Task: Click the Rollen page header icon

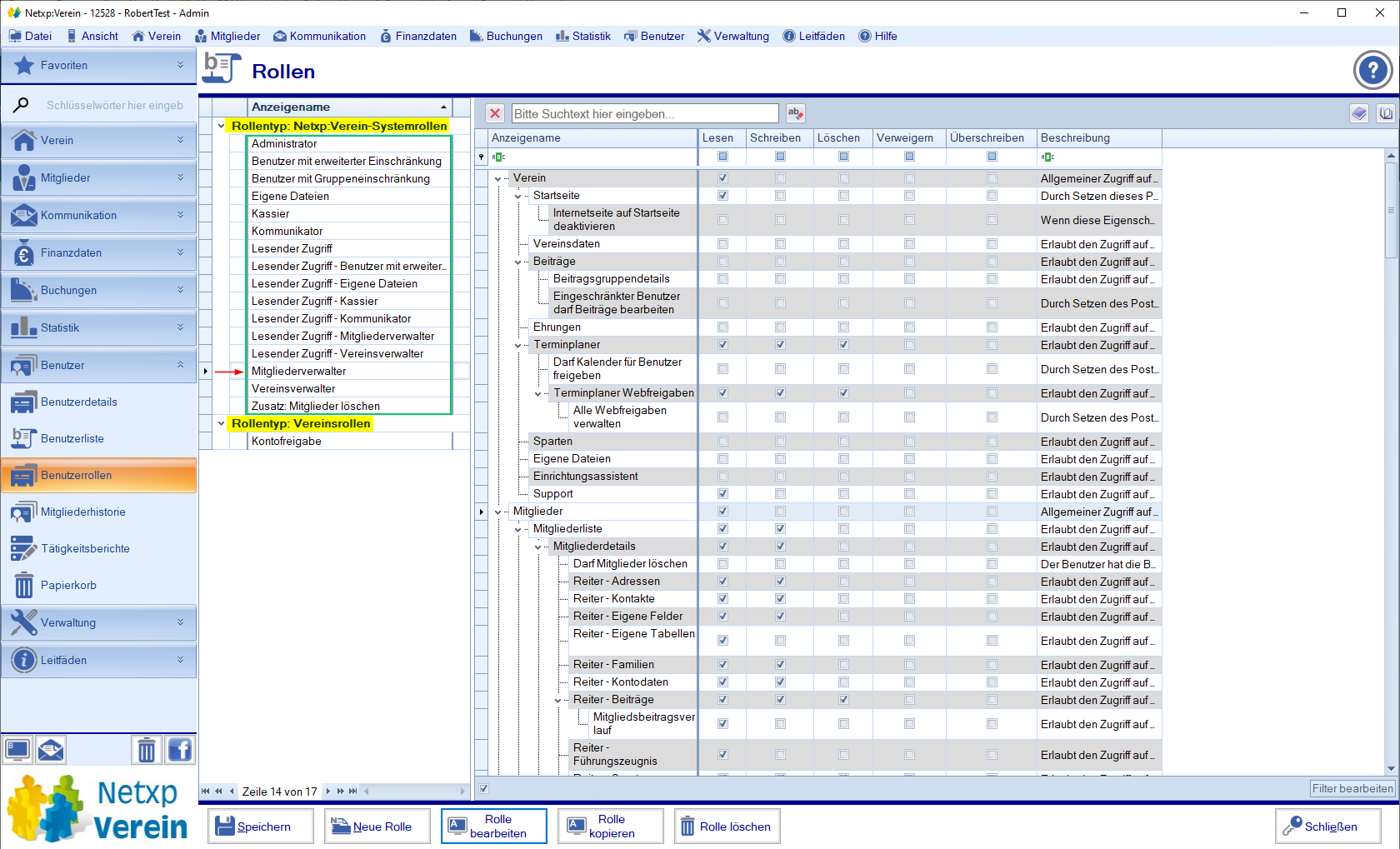Action: coord(222,68)
